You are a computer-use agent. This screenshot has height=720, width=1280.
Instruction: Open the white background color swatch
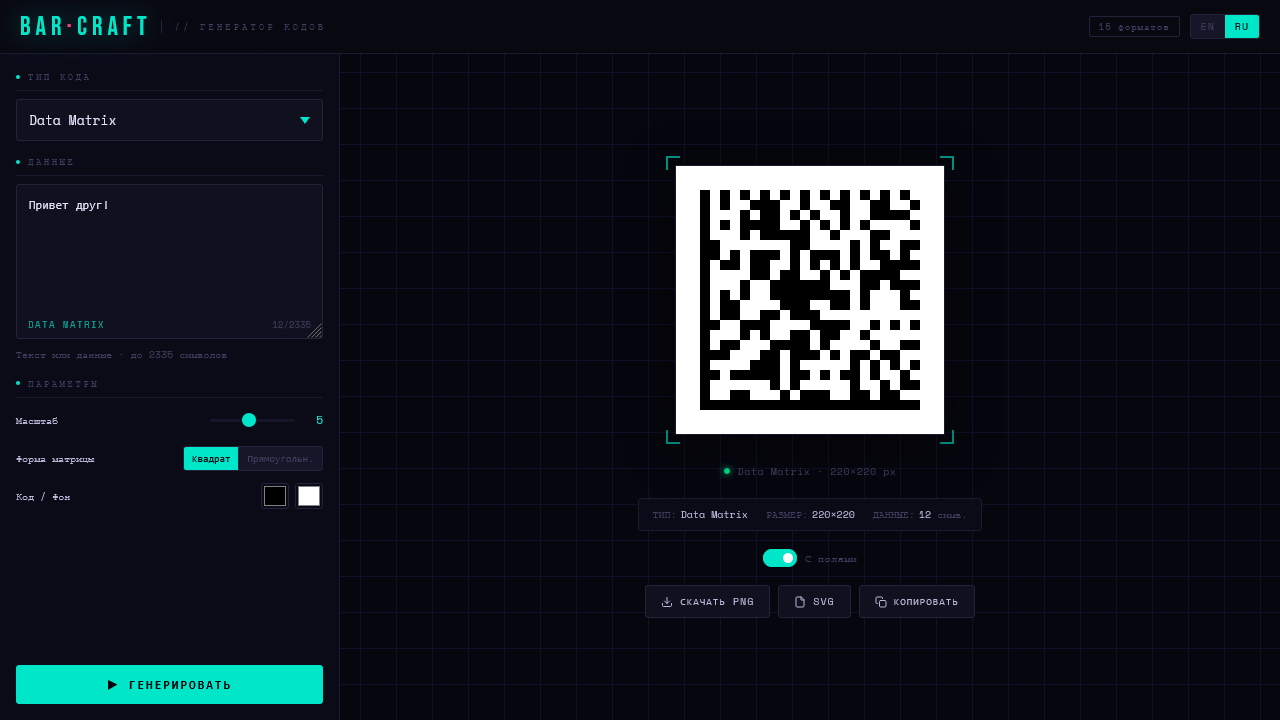[x=309, y=496]
